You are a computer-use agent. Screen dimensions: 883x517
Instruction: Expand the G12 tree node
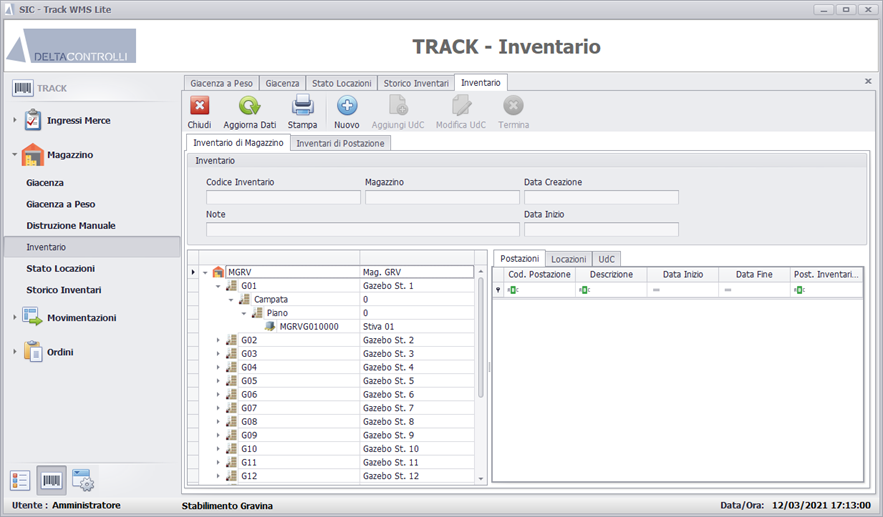tap(218, 476)
